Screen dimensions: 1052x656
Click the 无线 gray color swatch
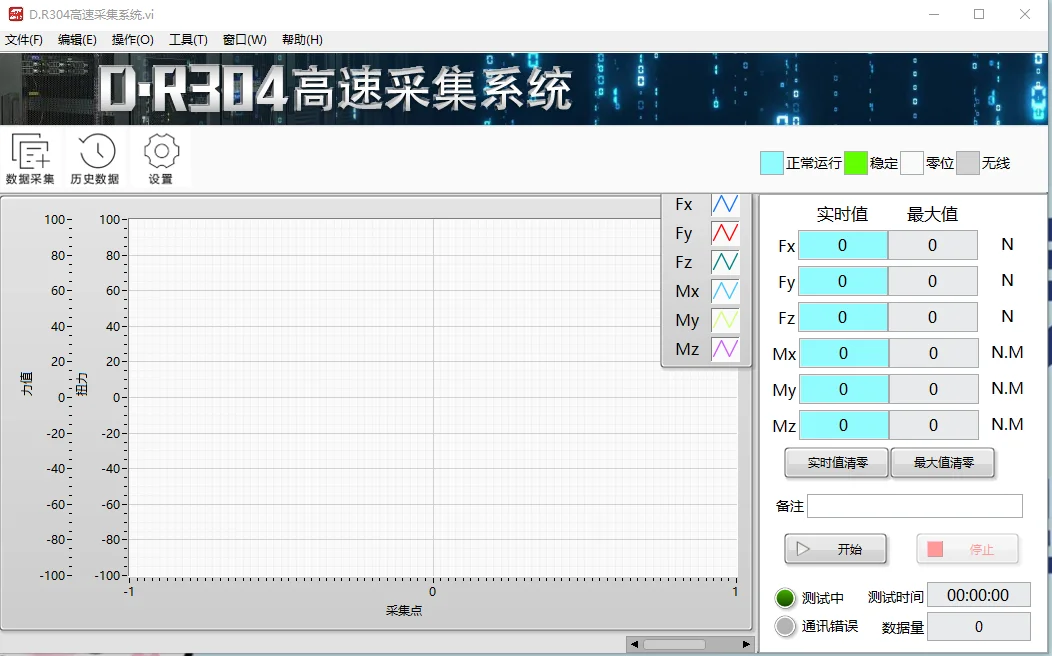point(967,163)
